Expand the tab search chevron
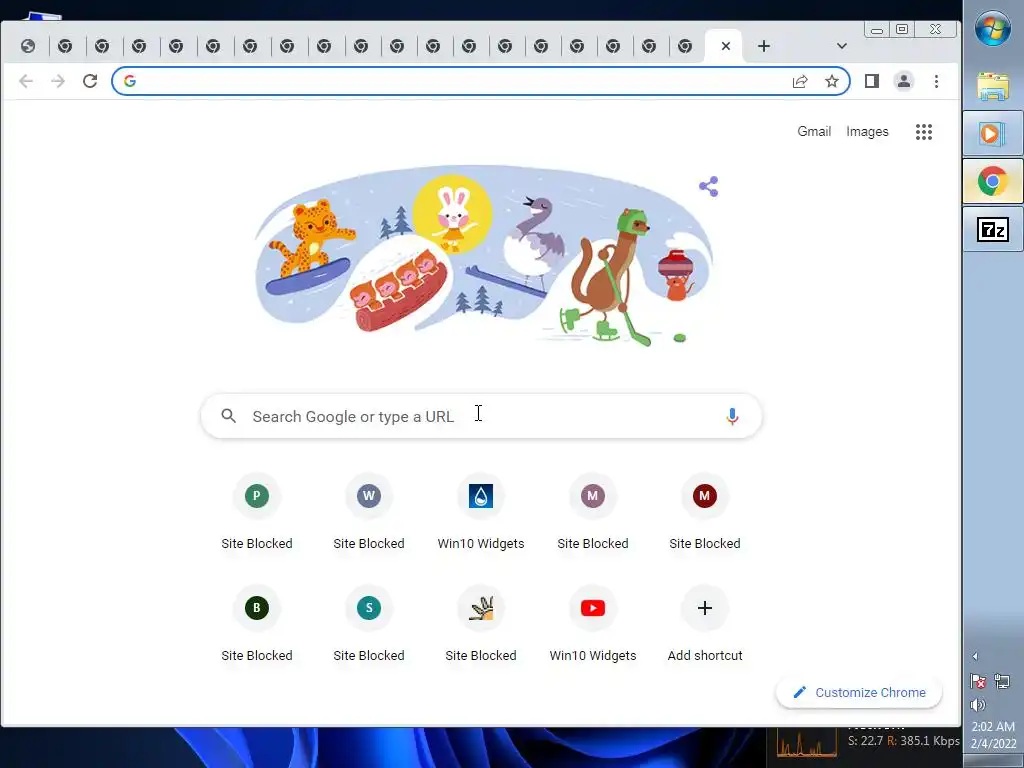 coord(841,46)
